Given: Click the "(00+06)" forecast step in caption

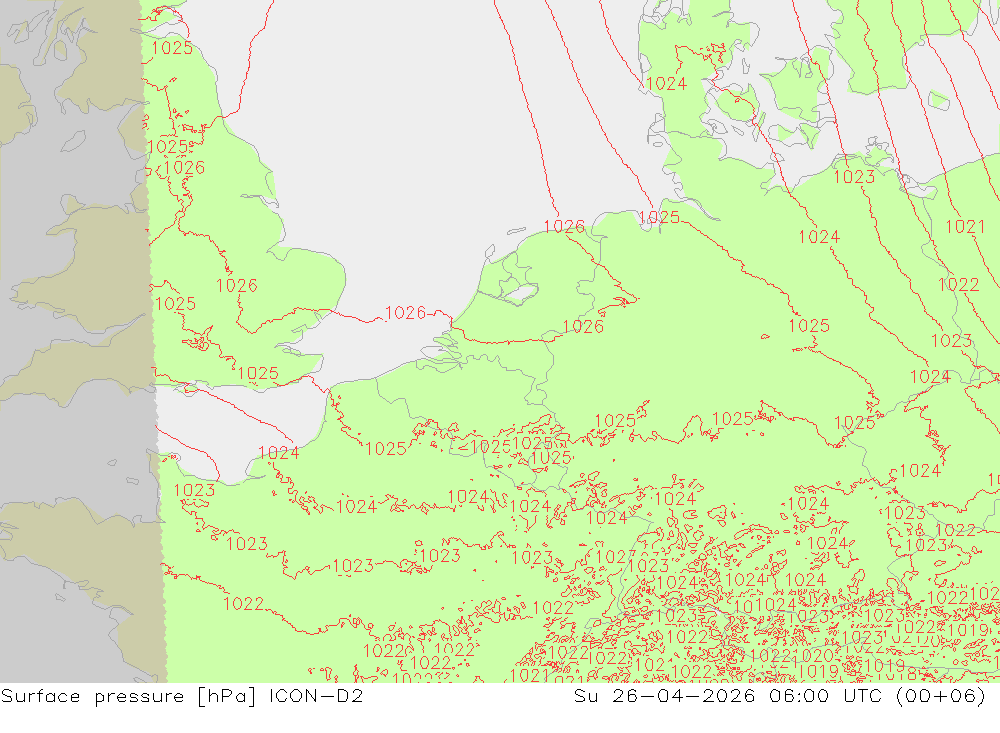Looking at the screenshot, I should (941, 696).
